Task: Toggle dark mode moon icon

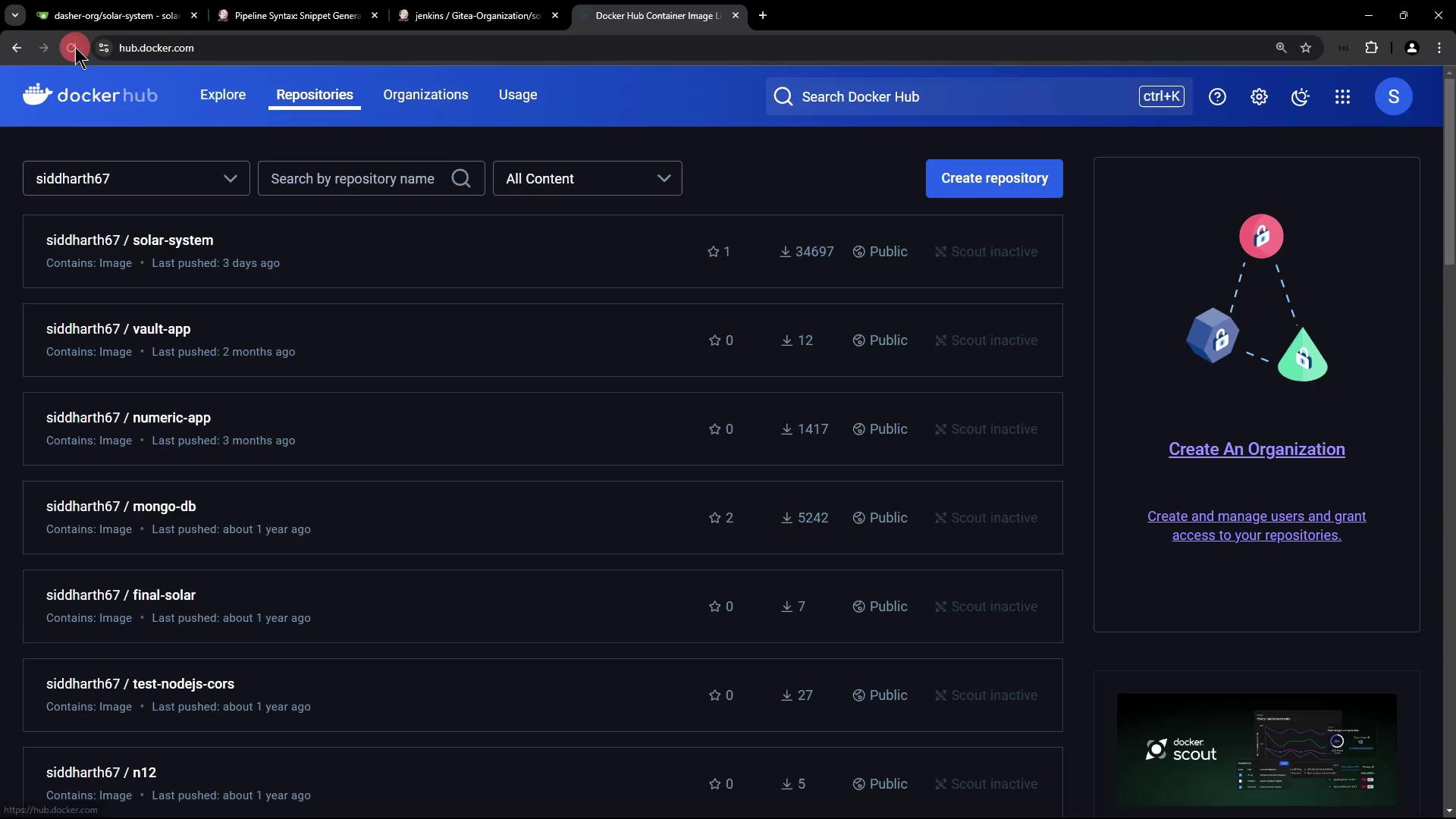Action: (1301, 96)
